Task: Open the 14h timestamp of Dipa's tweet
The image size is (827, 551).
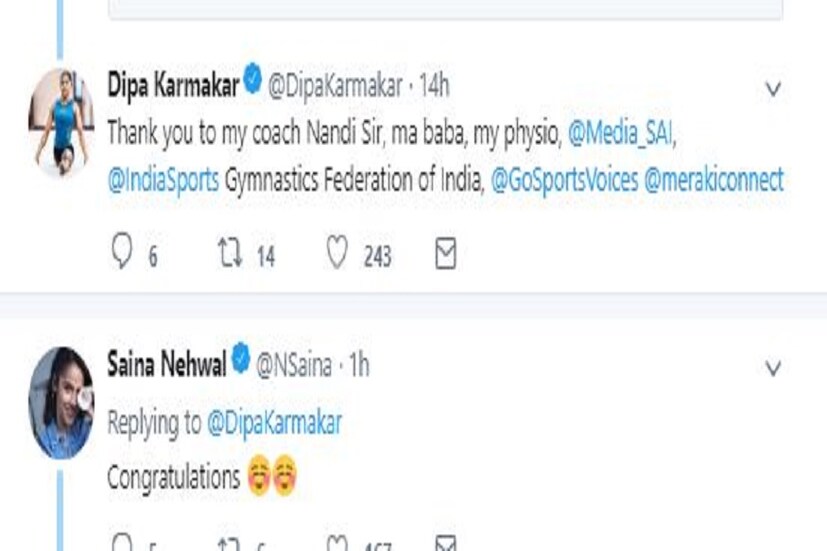Action: pos(434,86)
